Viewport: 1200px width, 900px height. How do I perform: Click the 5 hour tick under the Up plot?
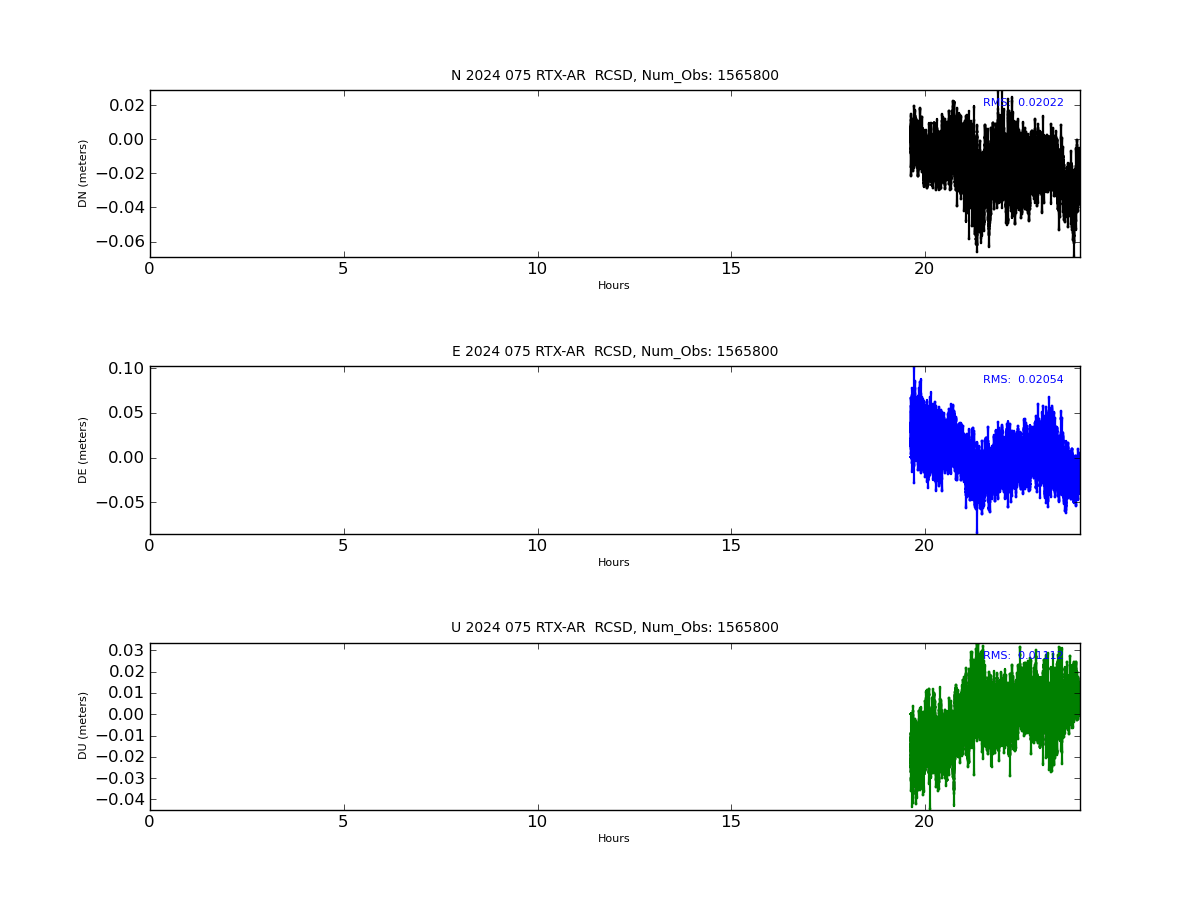click(343, 821)
